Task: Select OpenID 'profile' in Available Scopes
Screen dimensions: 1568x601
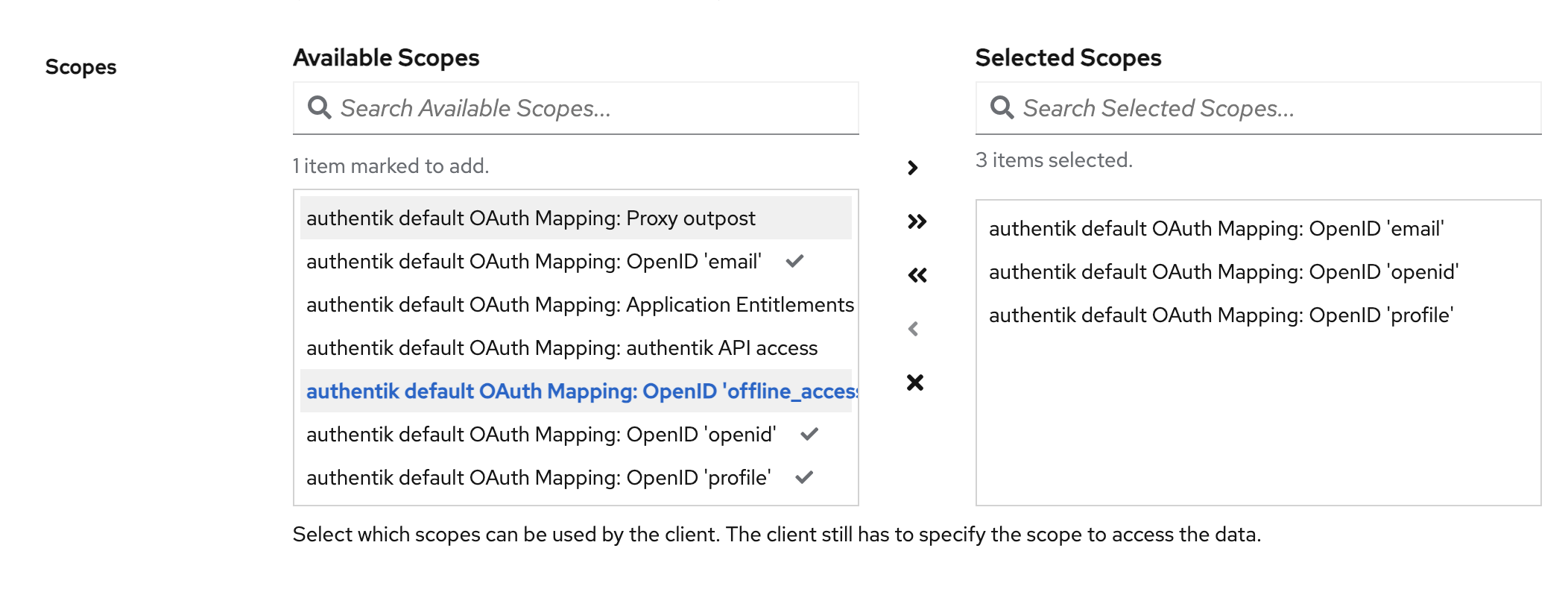Action: point(575,477)
